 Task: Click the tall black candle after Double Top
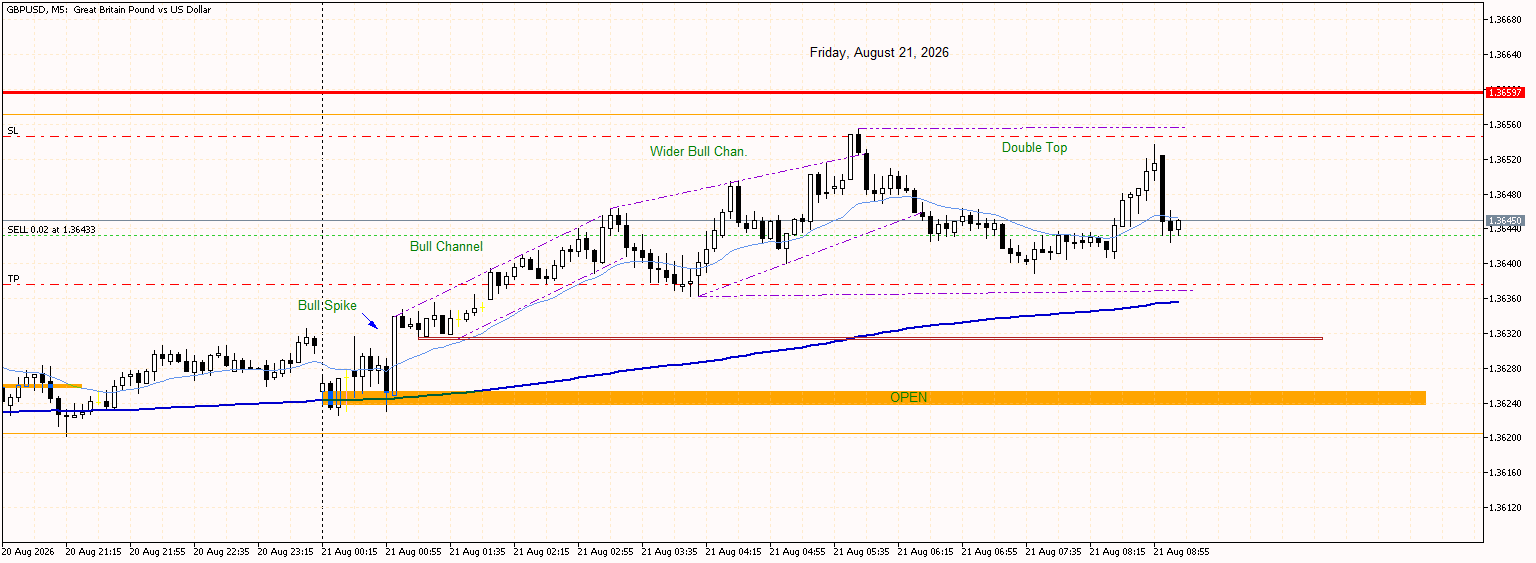point(1163,188)
